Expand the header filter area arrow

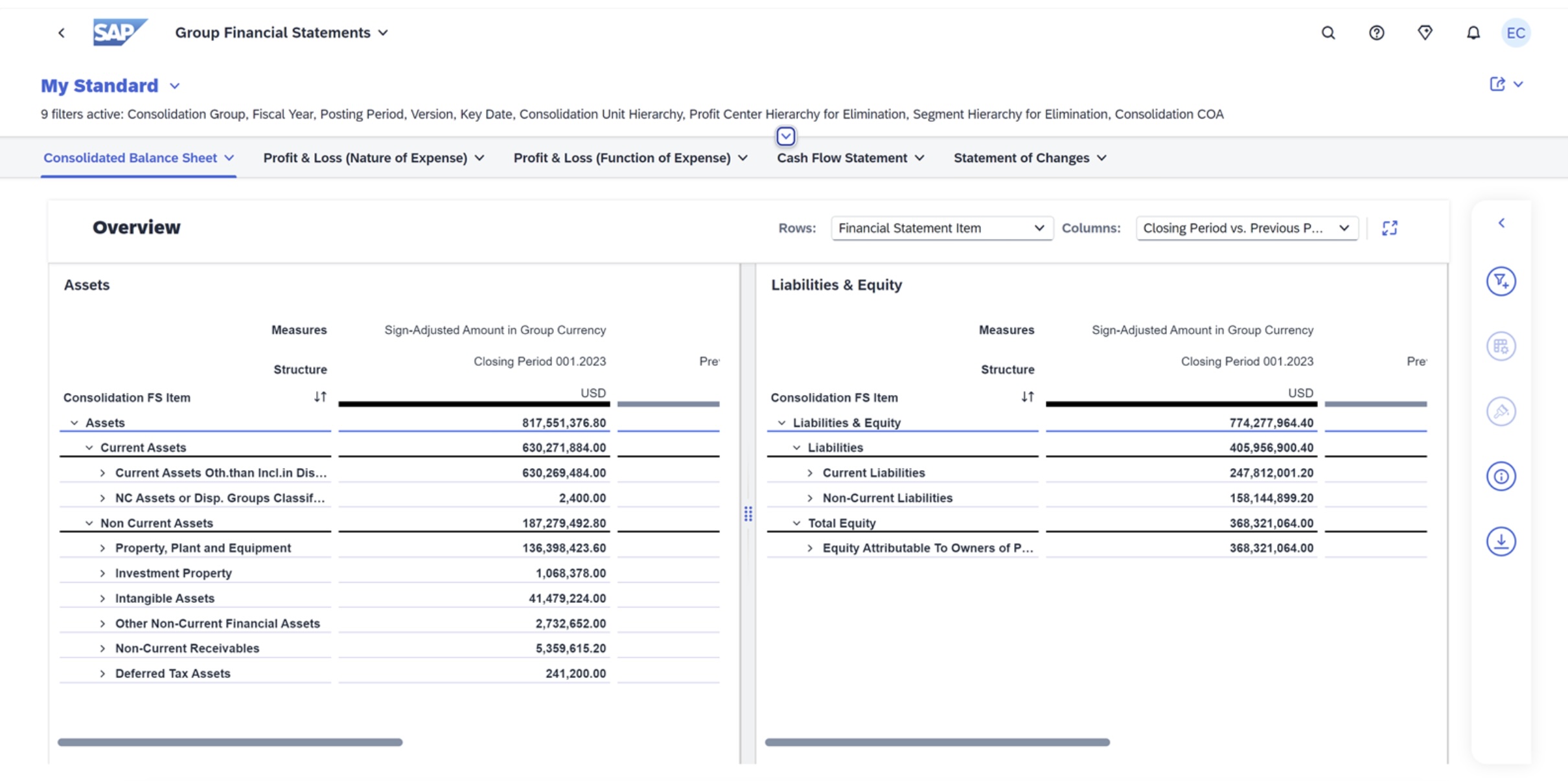[x=785, y=136]
